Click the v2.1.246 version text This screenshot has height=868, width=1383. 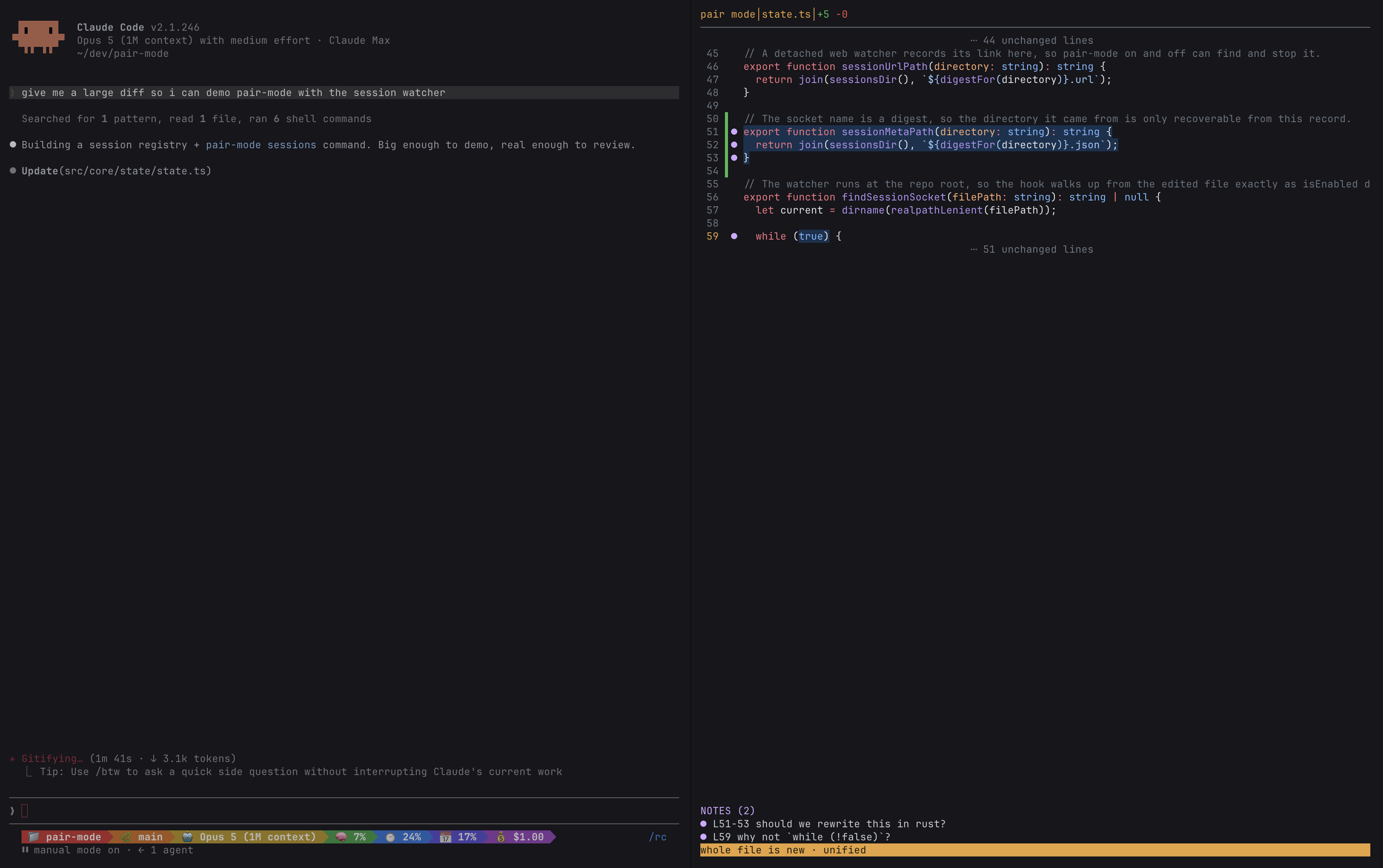click(x=175, y=27)
